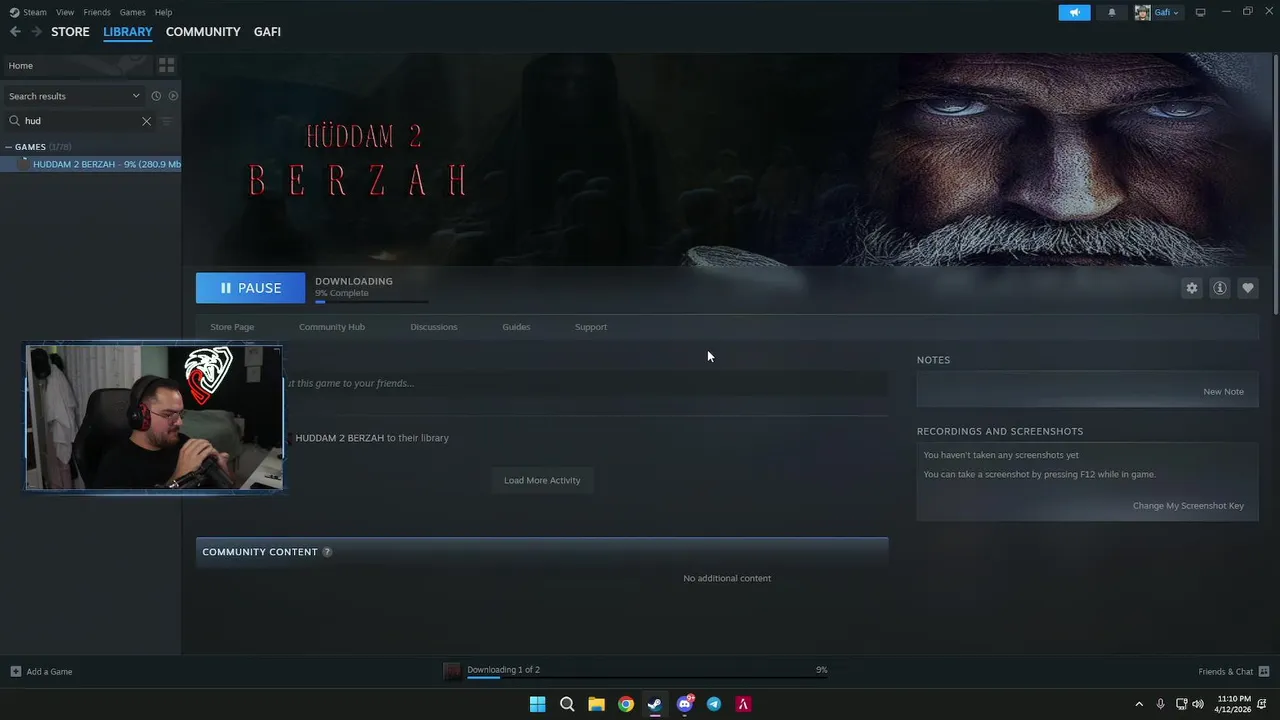Expand the Gafi account dropdown

(1176, 13)
